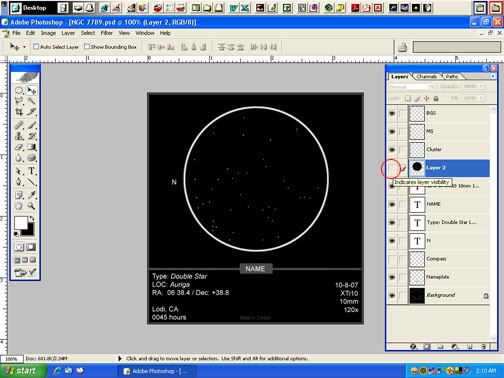Click the zoom percentage field
Screen dimensions: 504x378
12,359
